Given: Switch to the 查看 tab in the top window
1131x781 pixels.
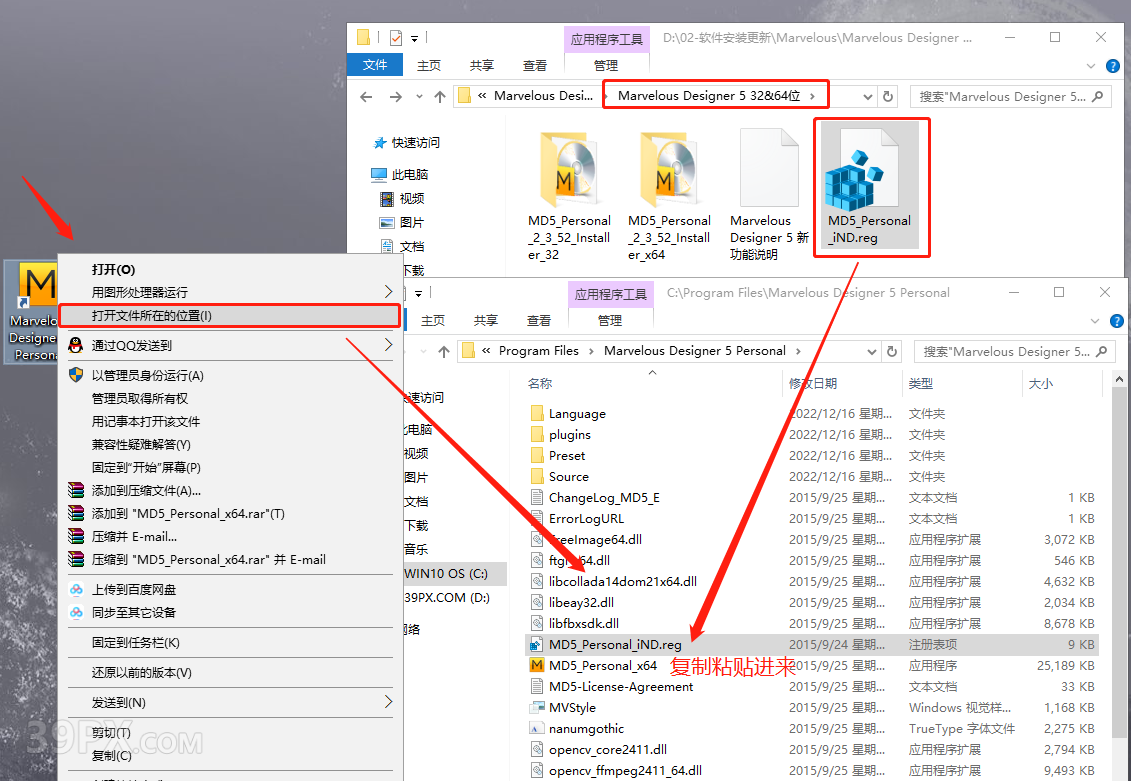Looking at the screenshot, I should pos(534,65).
